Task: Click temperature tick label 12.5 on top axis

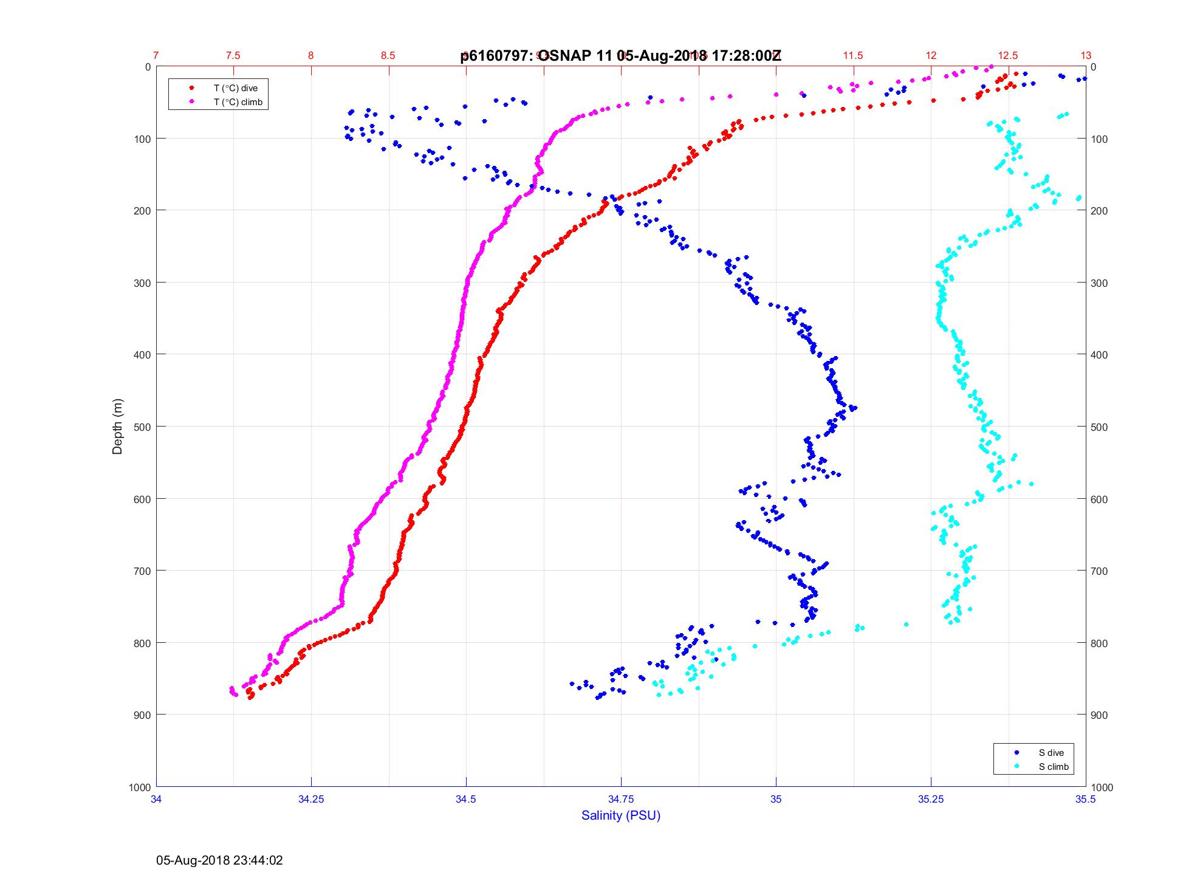Action: pyautogui.click(x=1008, y=56)
